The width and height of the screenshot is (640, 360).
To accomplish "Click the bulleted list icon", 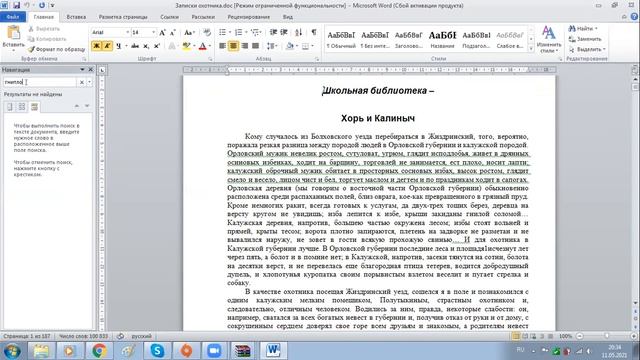I will click(222, 32).
